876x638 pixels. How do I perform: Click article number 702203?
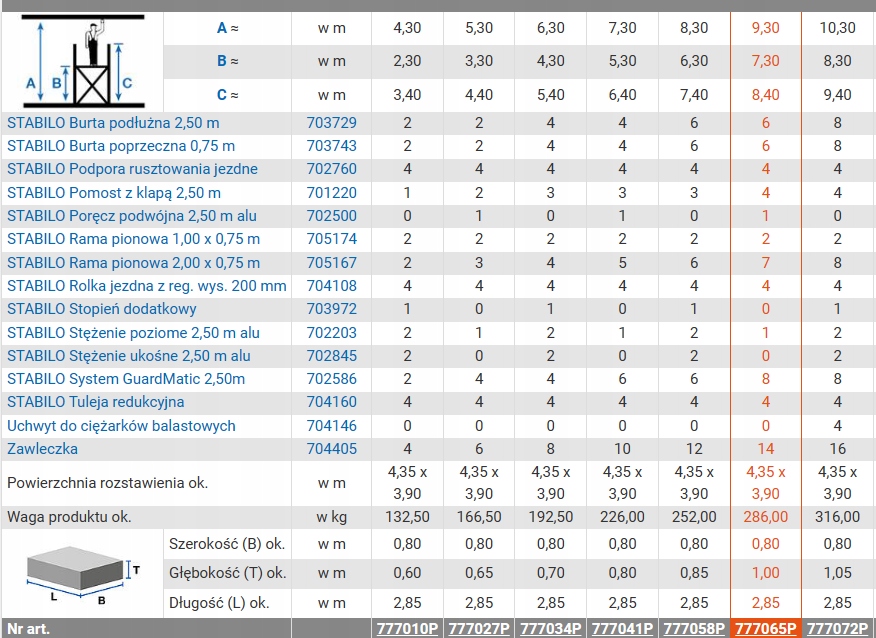pos(331,333)
